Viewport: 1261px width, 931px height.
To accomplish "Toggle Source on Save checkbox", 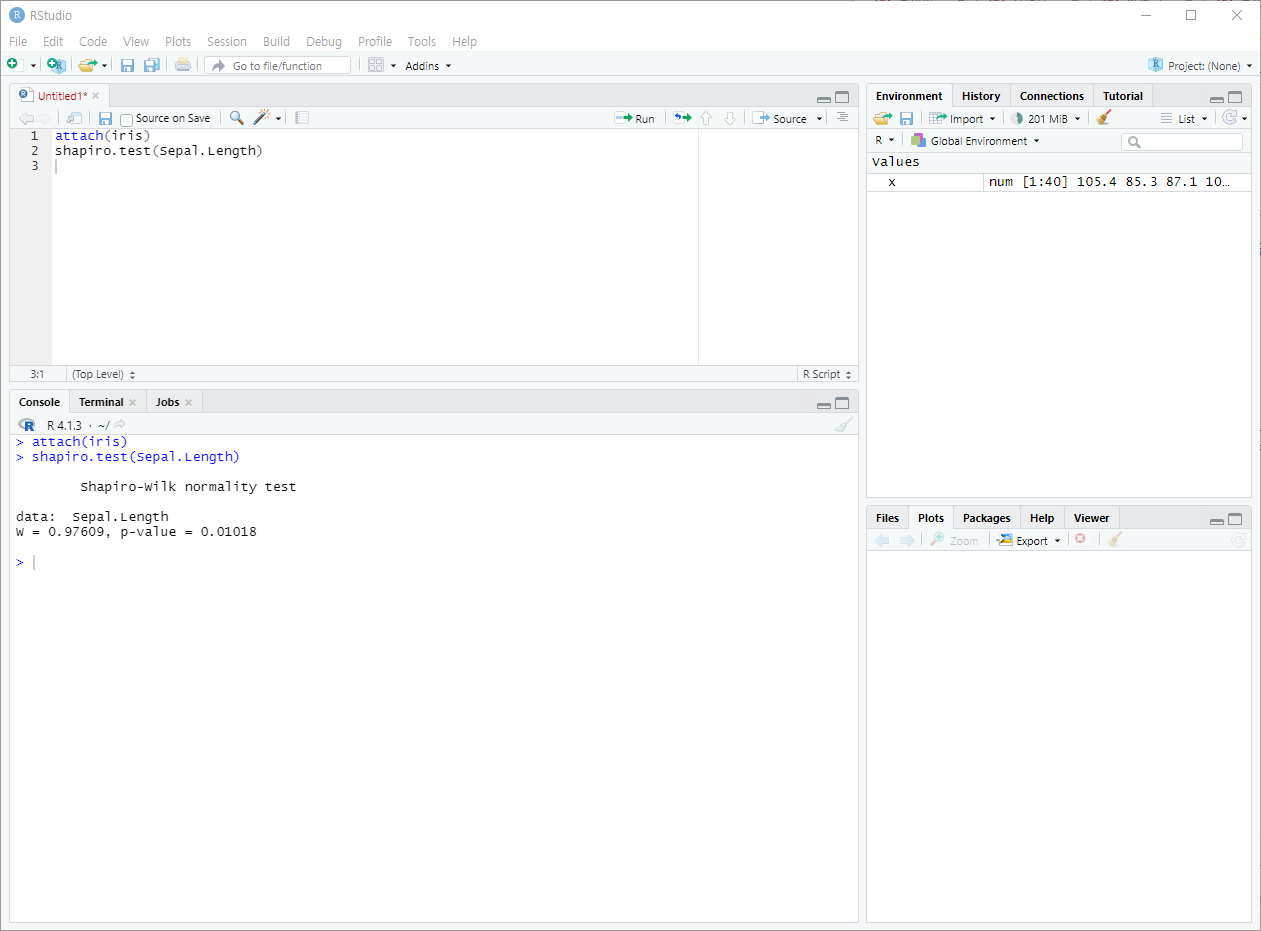I will pyautogui.click(x=126, y=119).
